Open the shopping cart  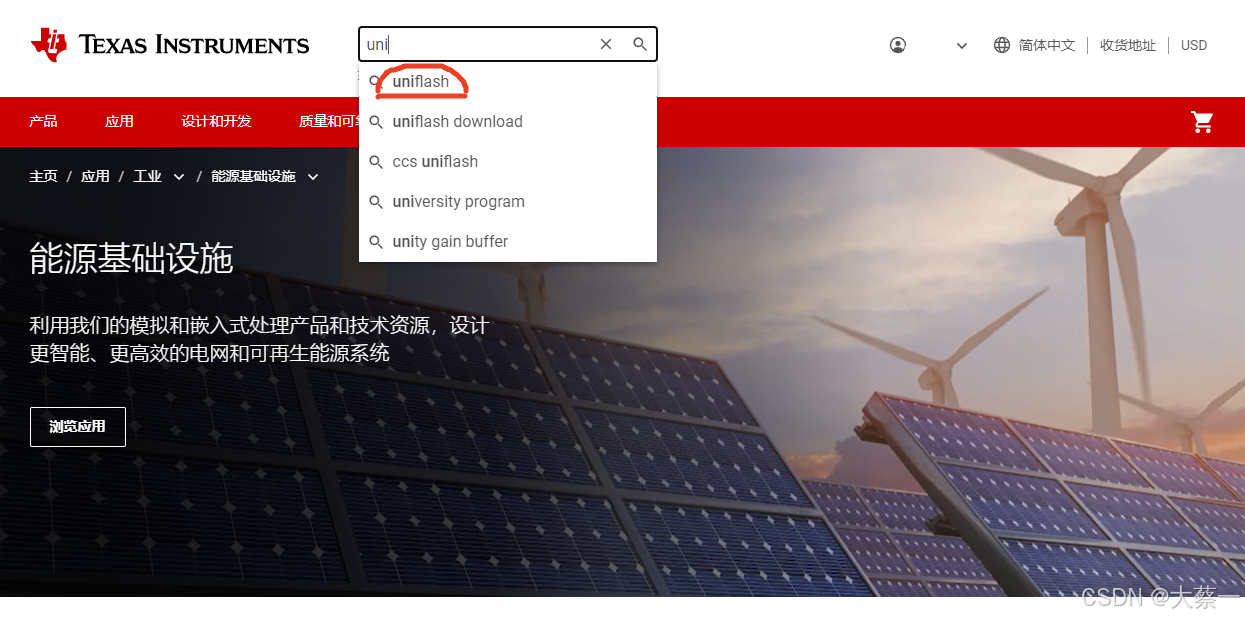click(x=1202, y=121)
